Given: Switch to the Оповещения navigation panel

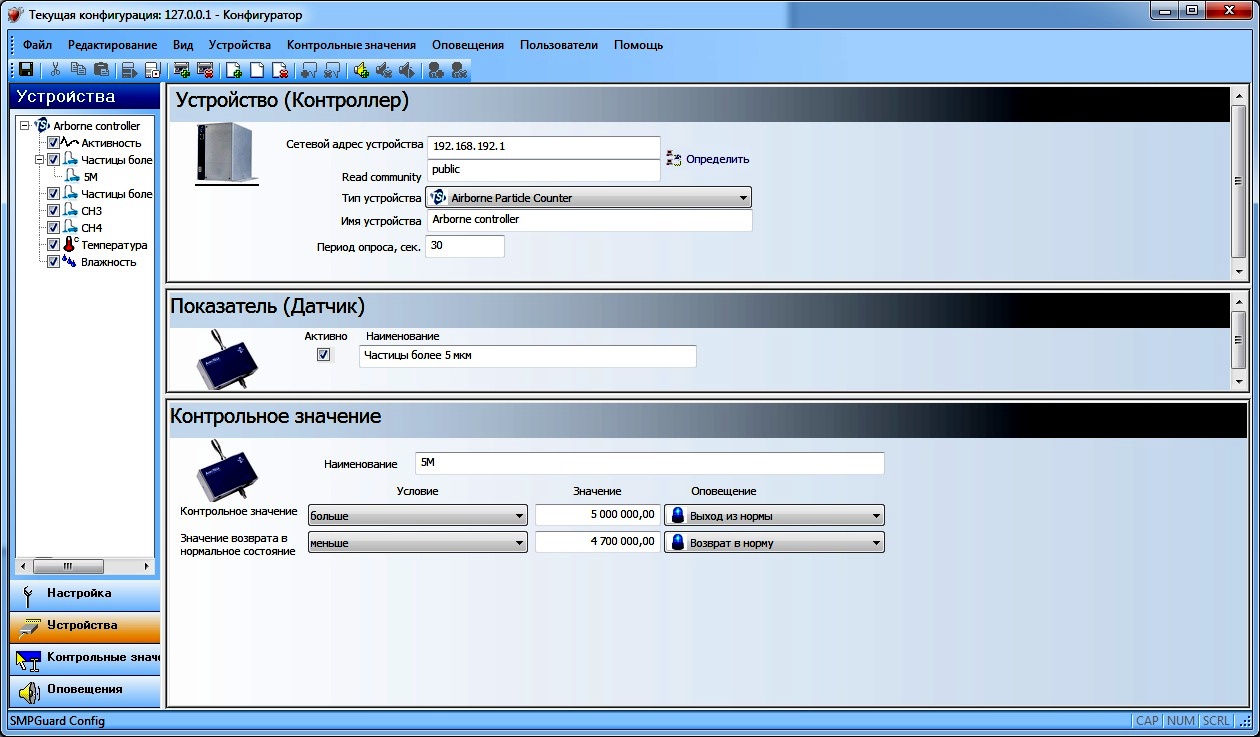Looking at the screenshot, I should tap(85, 689).
